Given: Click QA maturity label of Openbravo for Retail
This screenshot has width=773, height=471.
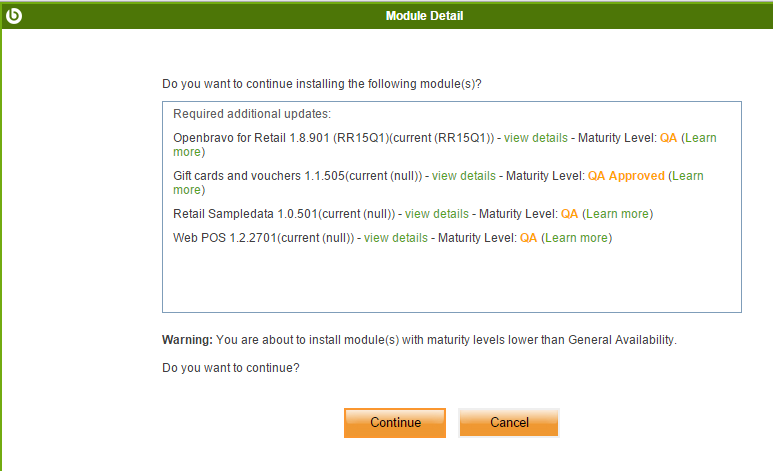Looking at the screenshot, I should pyautogui.click(x=669, y=138).
